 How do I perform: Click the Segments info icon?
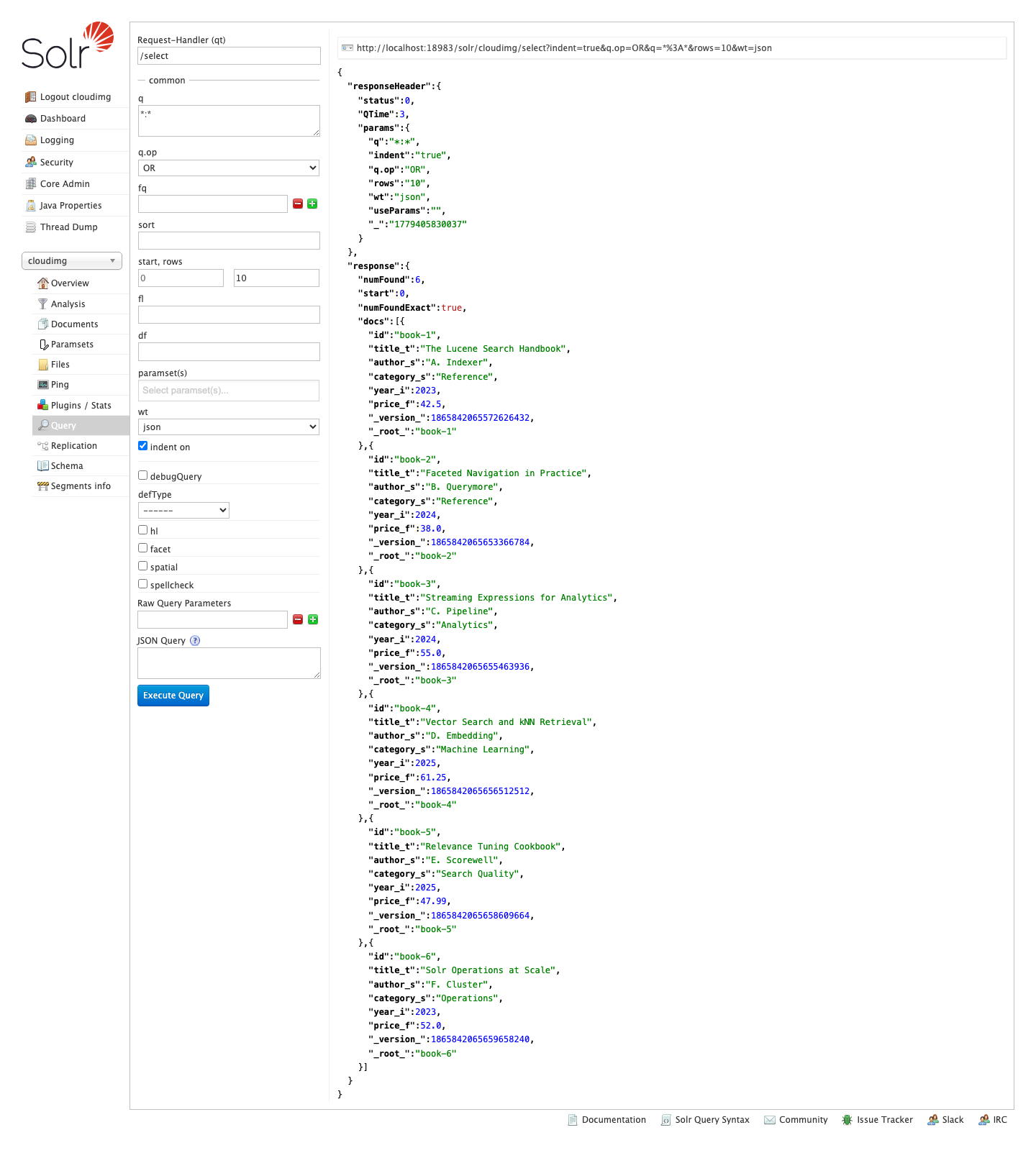43,486
